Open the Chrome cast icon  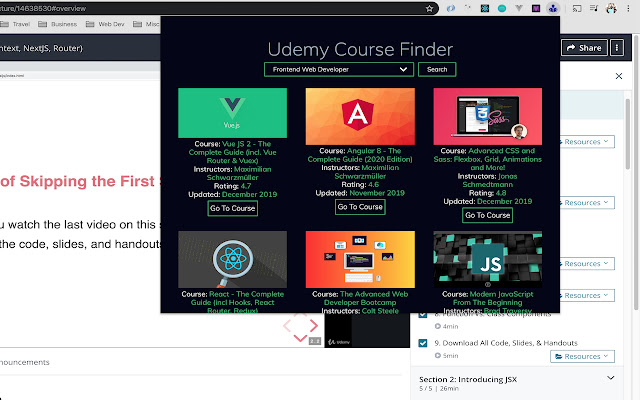coord(577,8)
